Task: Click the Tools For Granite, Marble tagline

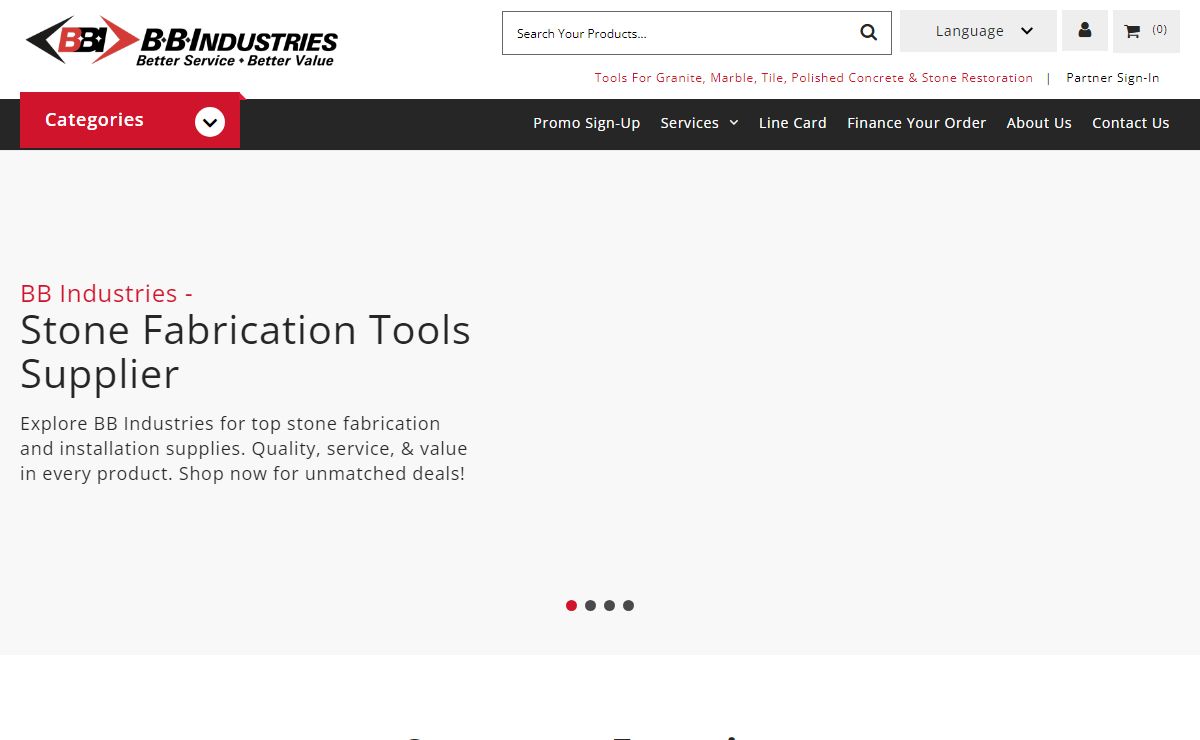Action: tap(814, 78)
